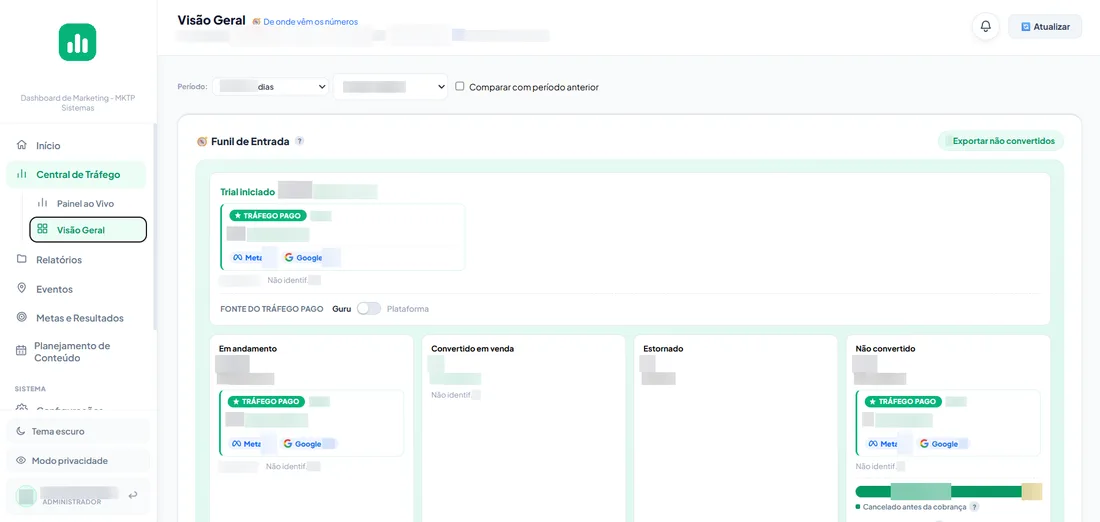Click the moon icon for dark theme
This screenshot has height=522, width=1100.
pyautogui.click(x=21, y=431)
